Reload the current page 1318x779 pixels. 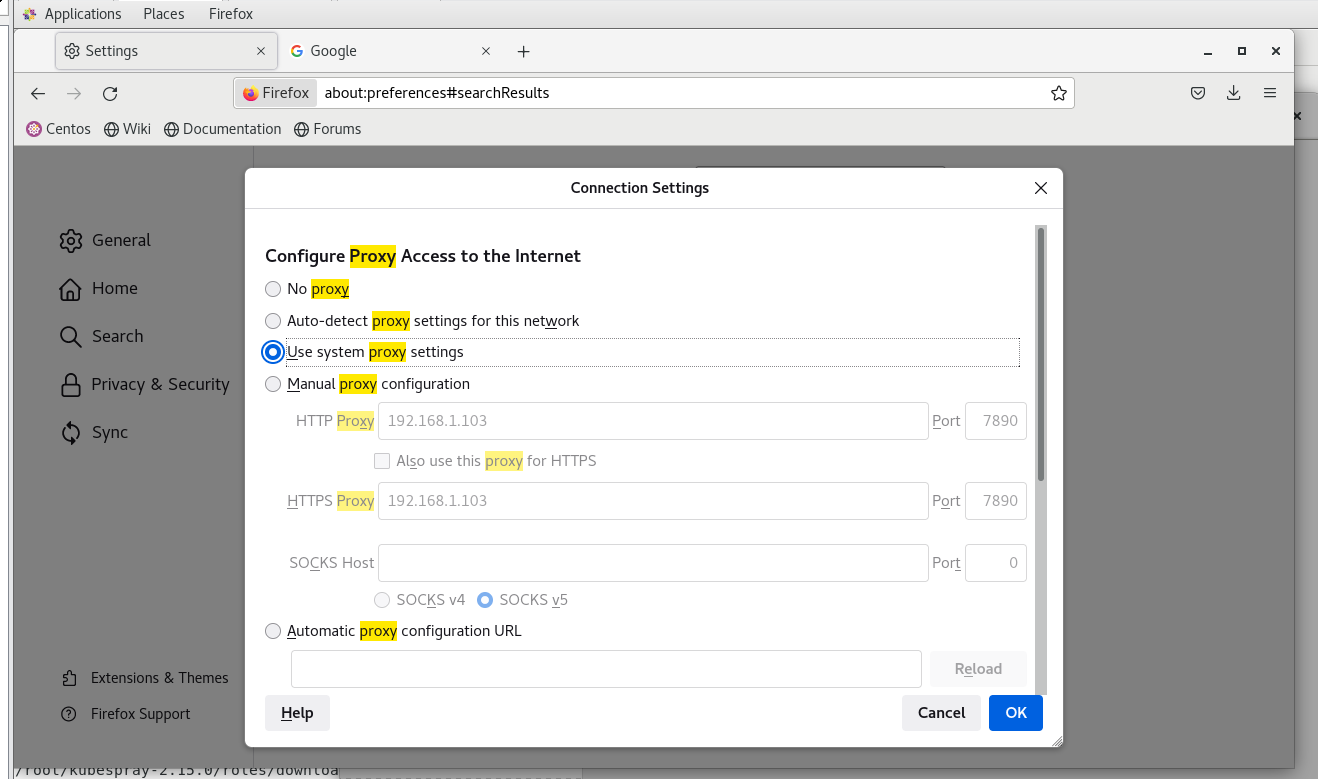(110, 93)
